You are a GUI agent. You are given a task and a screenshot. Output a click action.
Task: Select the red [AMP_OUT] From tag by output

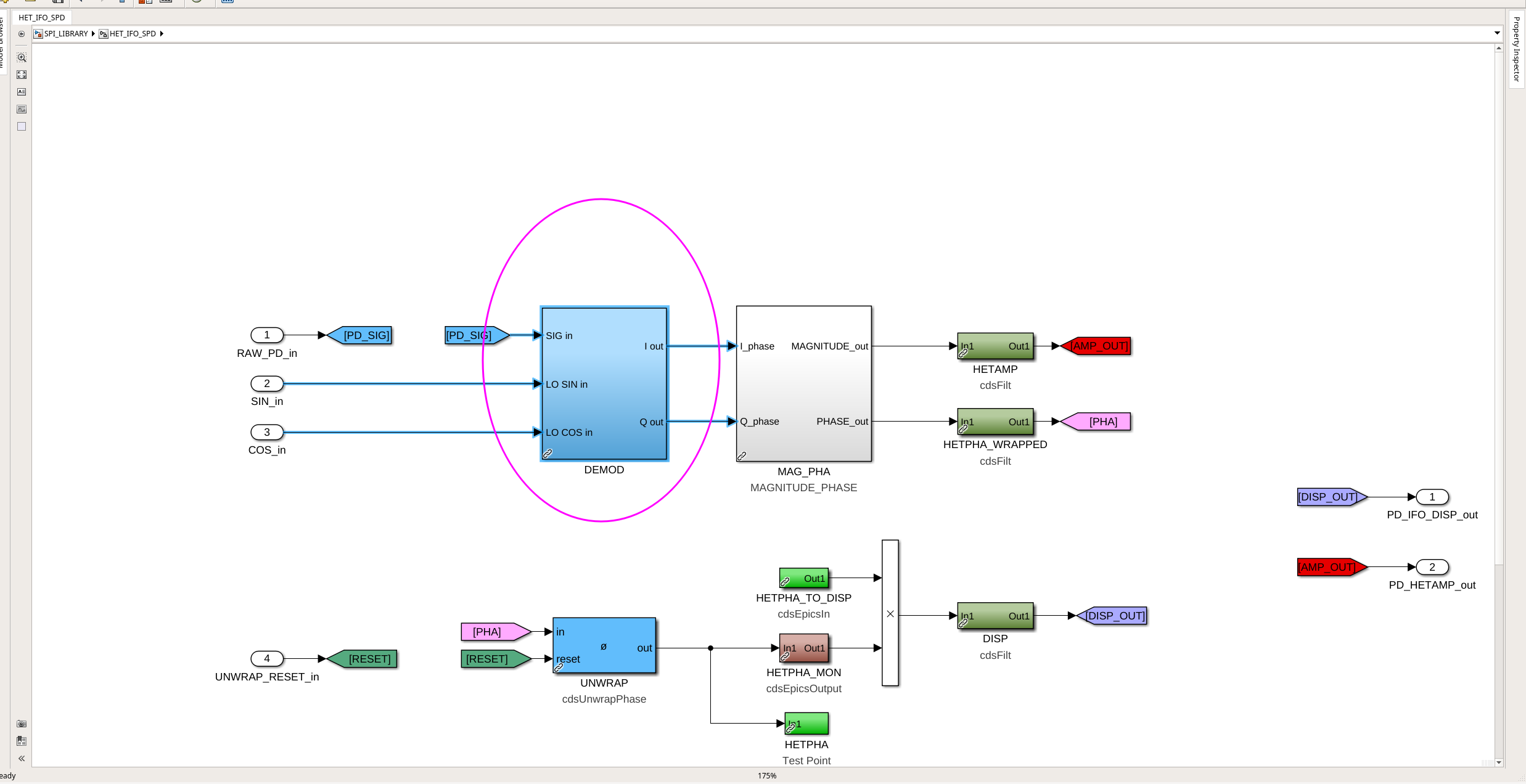[x=1332, y=567]
